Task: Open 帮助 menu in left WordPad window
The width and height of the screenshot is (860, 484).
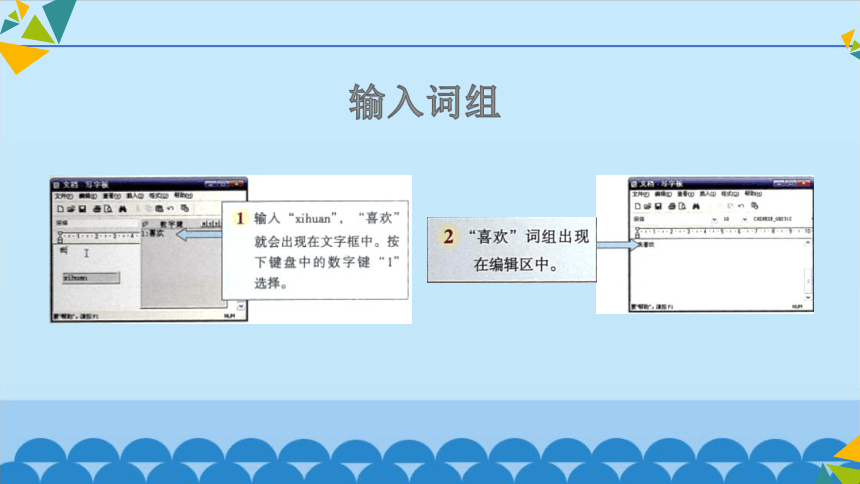Action: pos(183,195)
